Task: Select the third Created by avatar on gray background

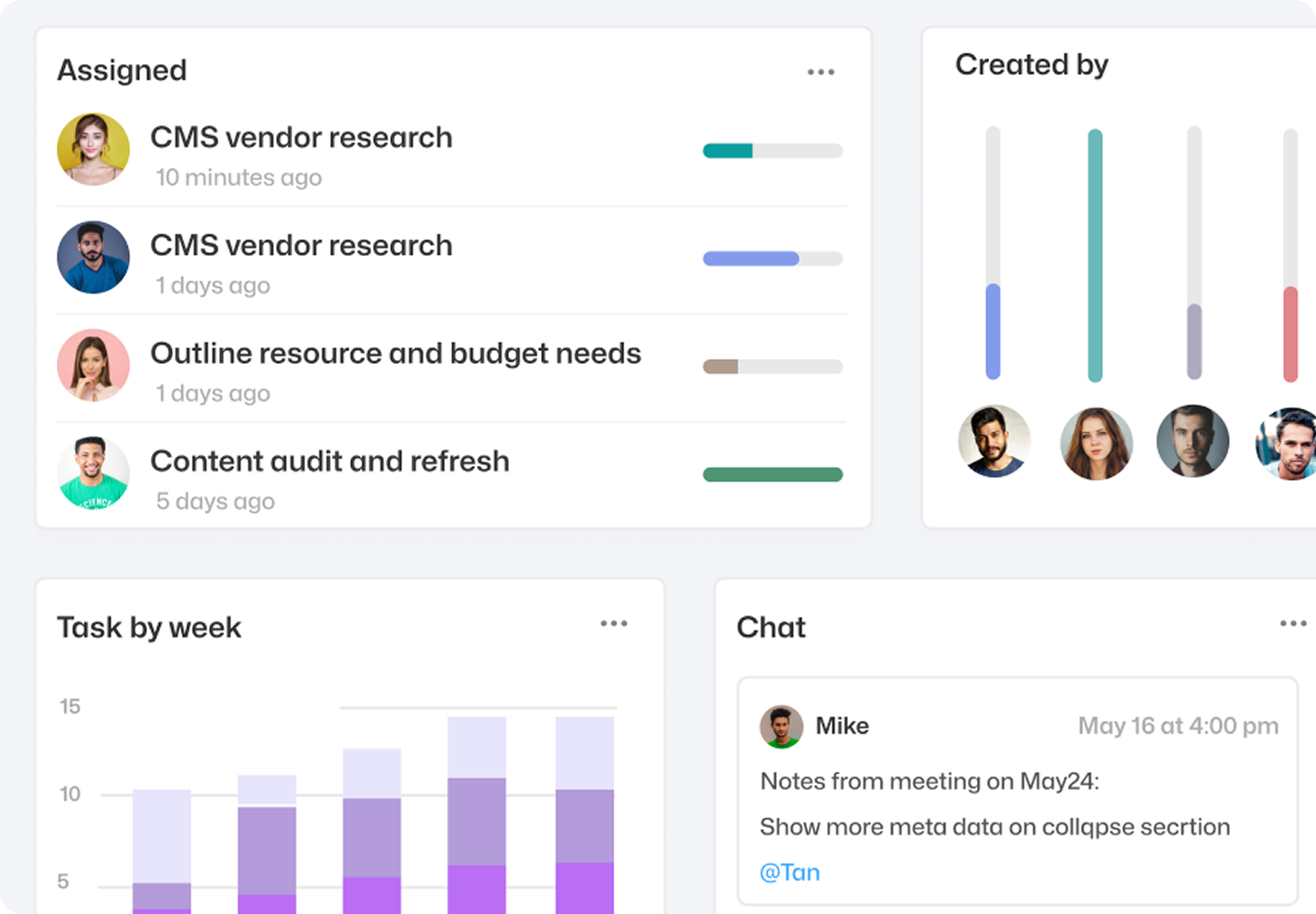Action: pyautogui.click(x=1193, y=441)
